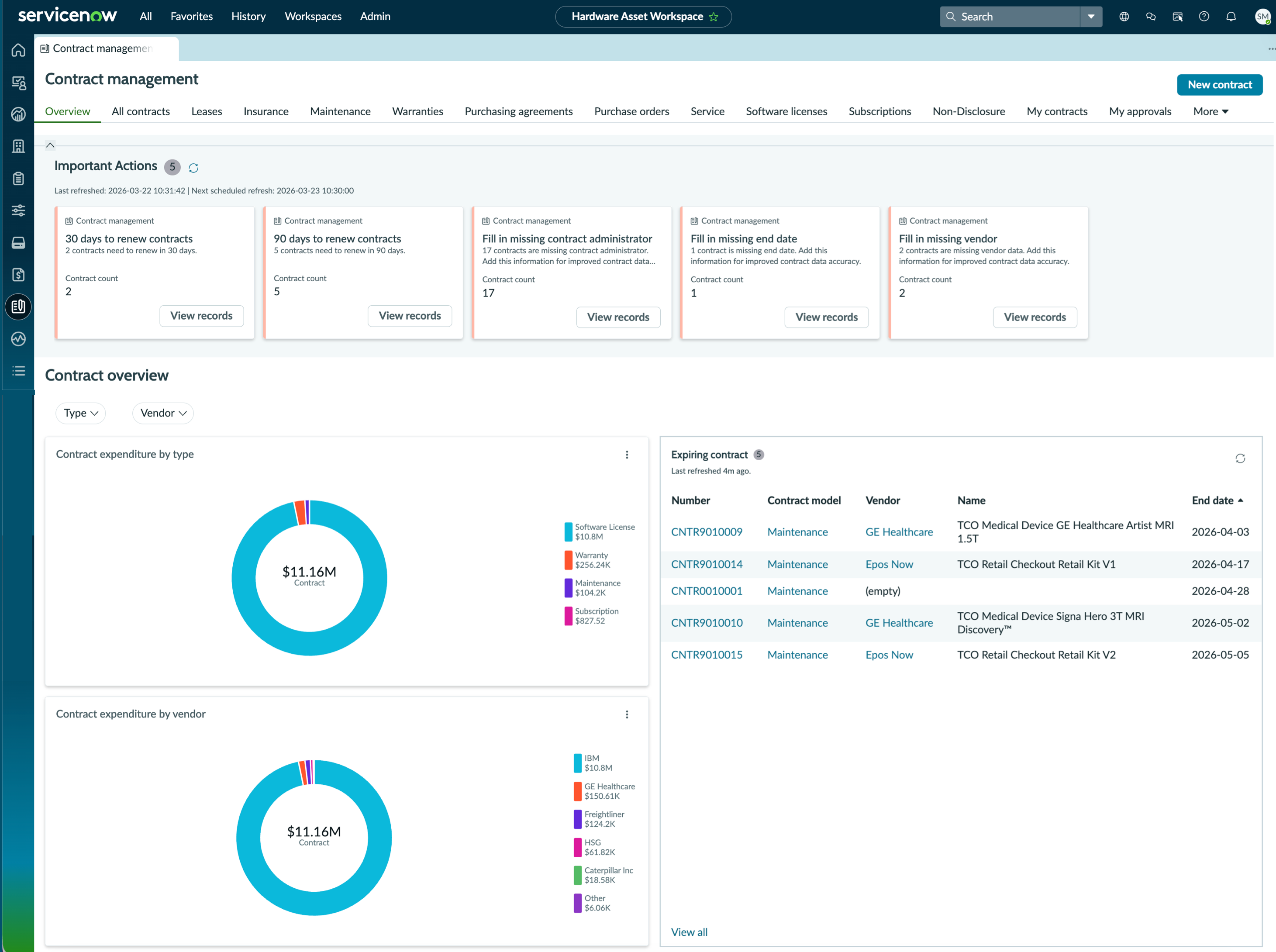The image size is (1276, 952).
Task: Select the Contract management workspace tab
Action: 107,48
